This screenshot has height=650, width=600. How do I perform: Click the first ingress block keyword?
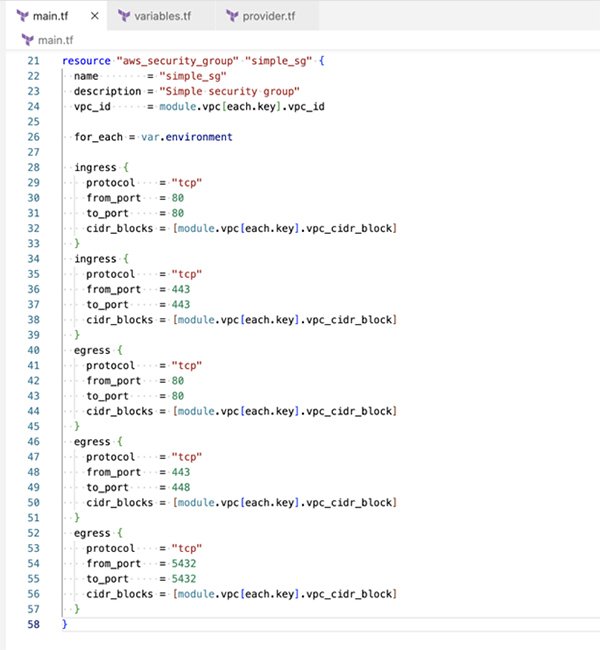point(95,168)
